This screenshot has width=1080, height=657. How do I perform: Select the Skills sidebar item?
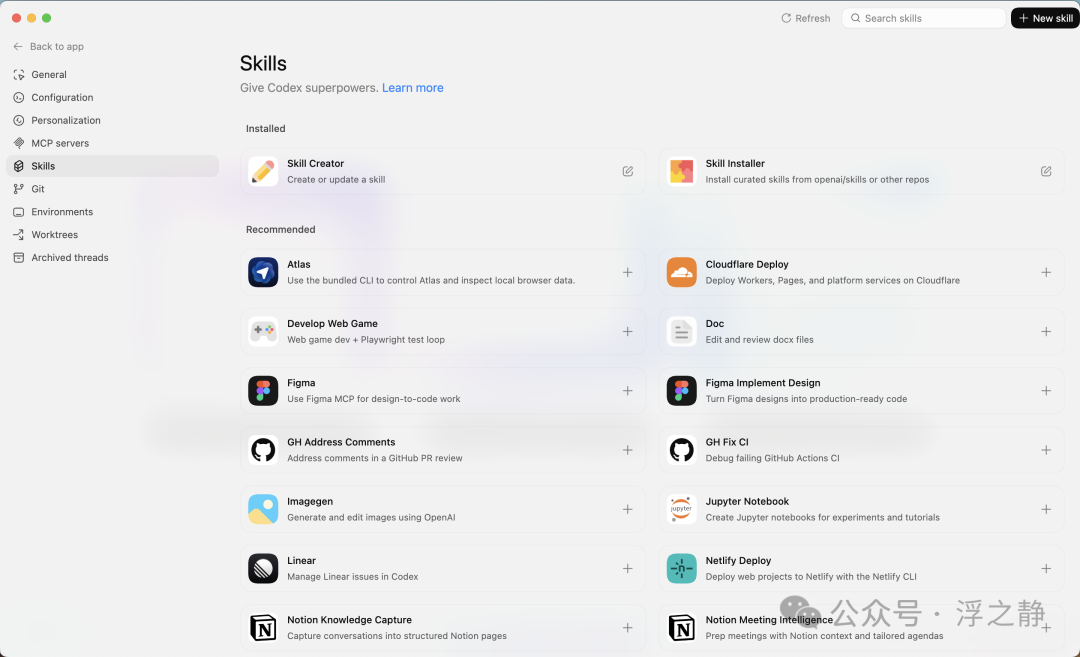tap(112, 166)
